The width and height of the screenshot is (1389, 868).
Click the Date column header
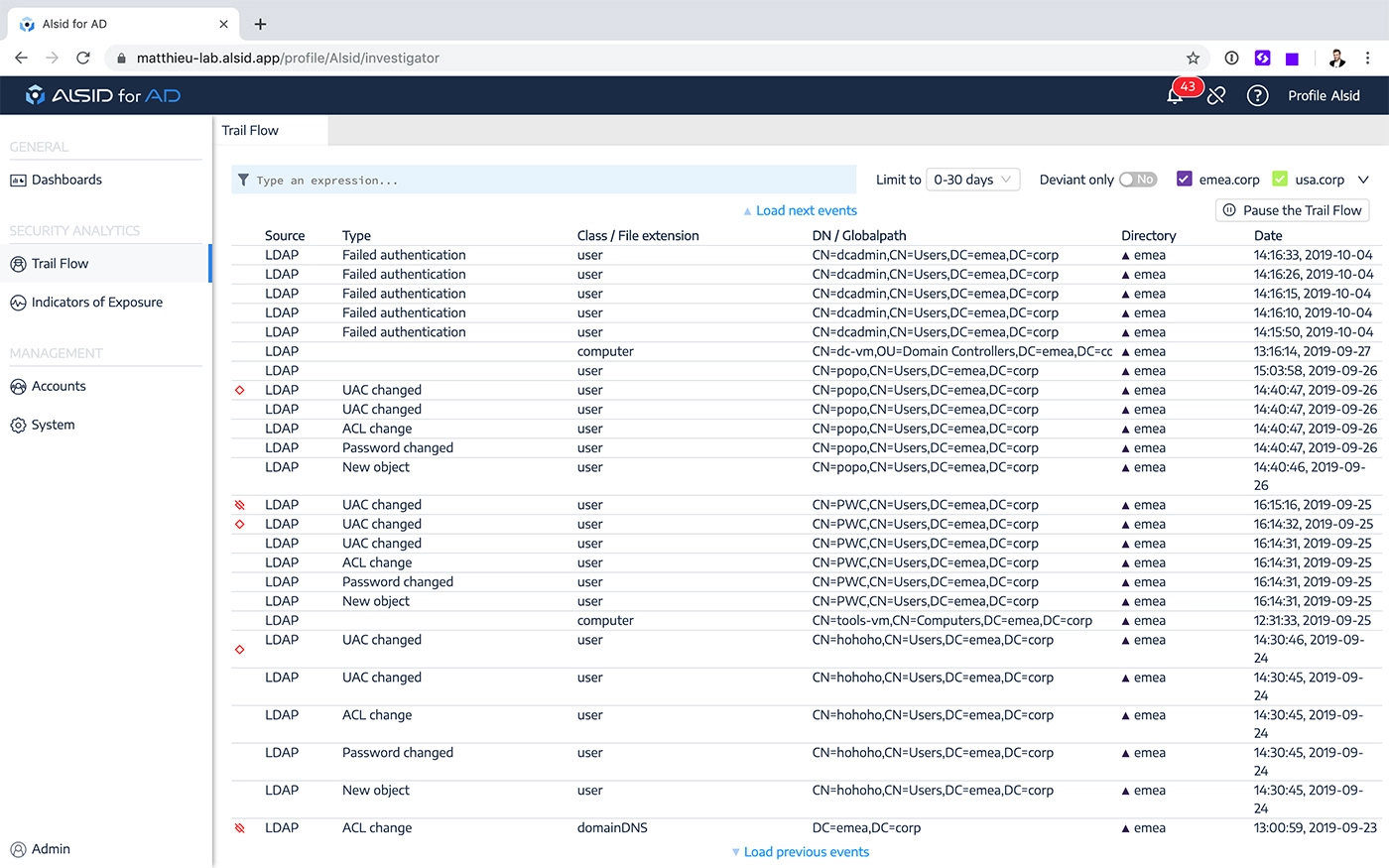pyautogui.click(x=1268, y=236)
